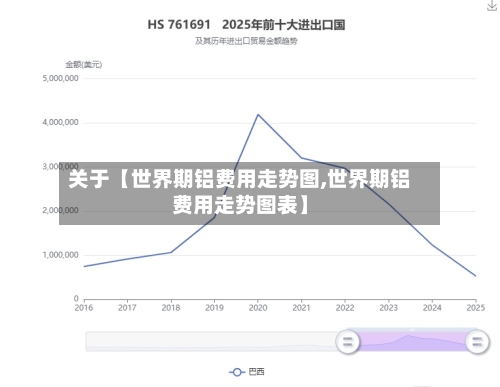Grab the right handle of the range slider

coord(477,342)
